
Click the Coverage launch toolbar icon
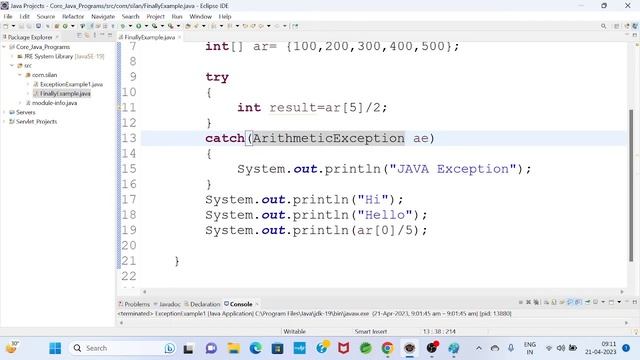154,26
